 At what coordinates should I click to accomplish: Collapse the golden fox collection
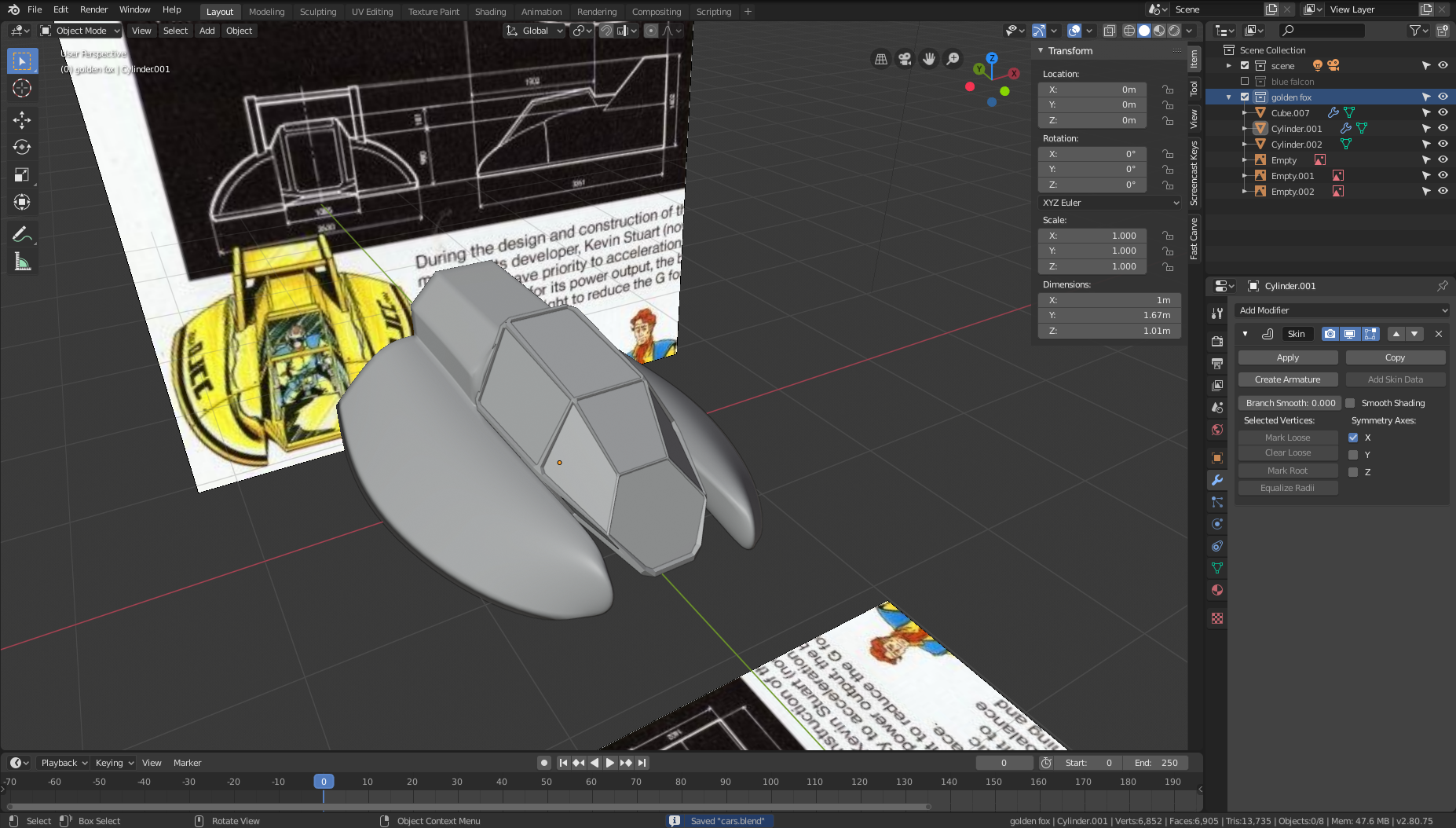(1229, 97)
